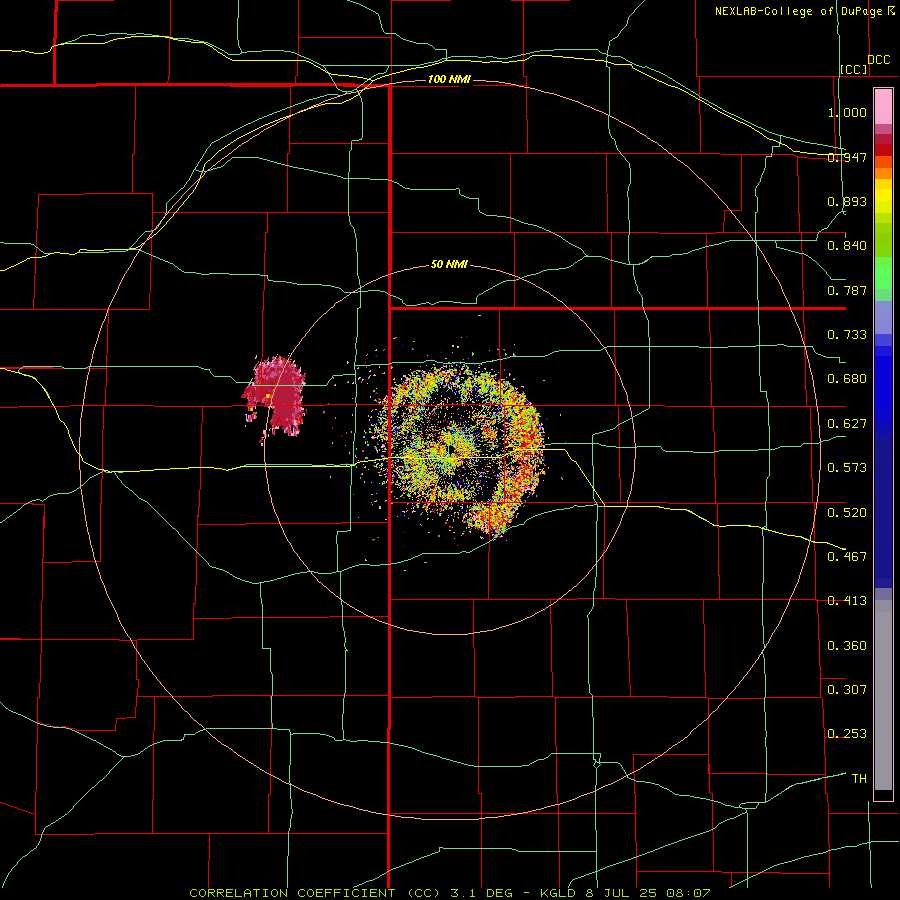The width and height of the screenshot is (900, 900).
Task: Click the radar site marker at echo center
Action: pyautogui.click(x=452, y=449)
